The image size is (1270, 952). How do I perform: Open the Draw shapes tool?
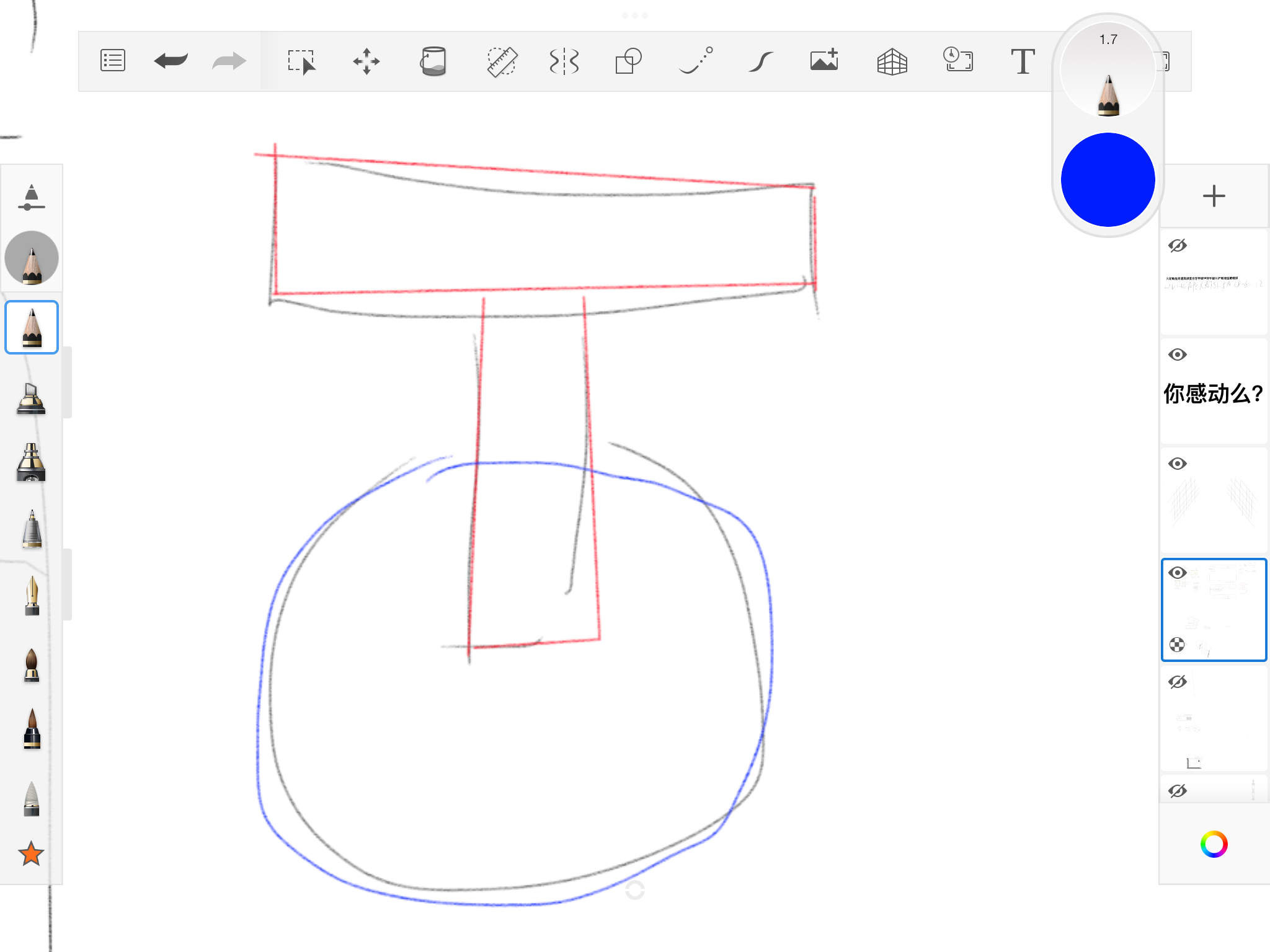(628, 61)
